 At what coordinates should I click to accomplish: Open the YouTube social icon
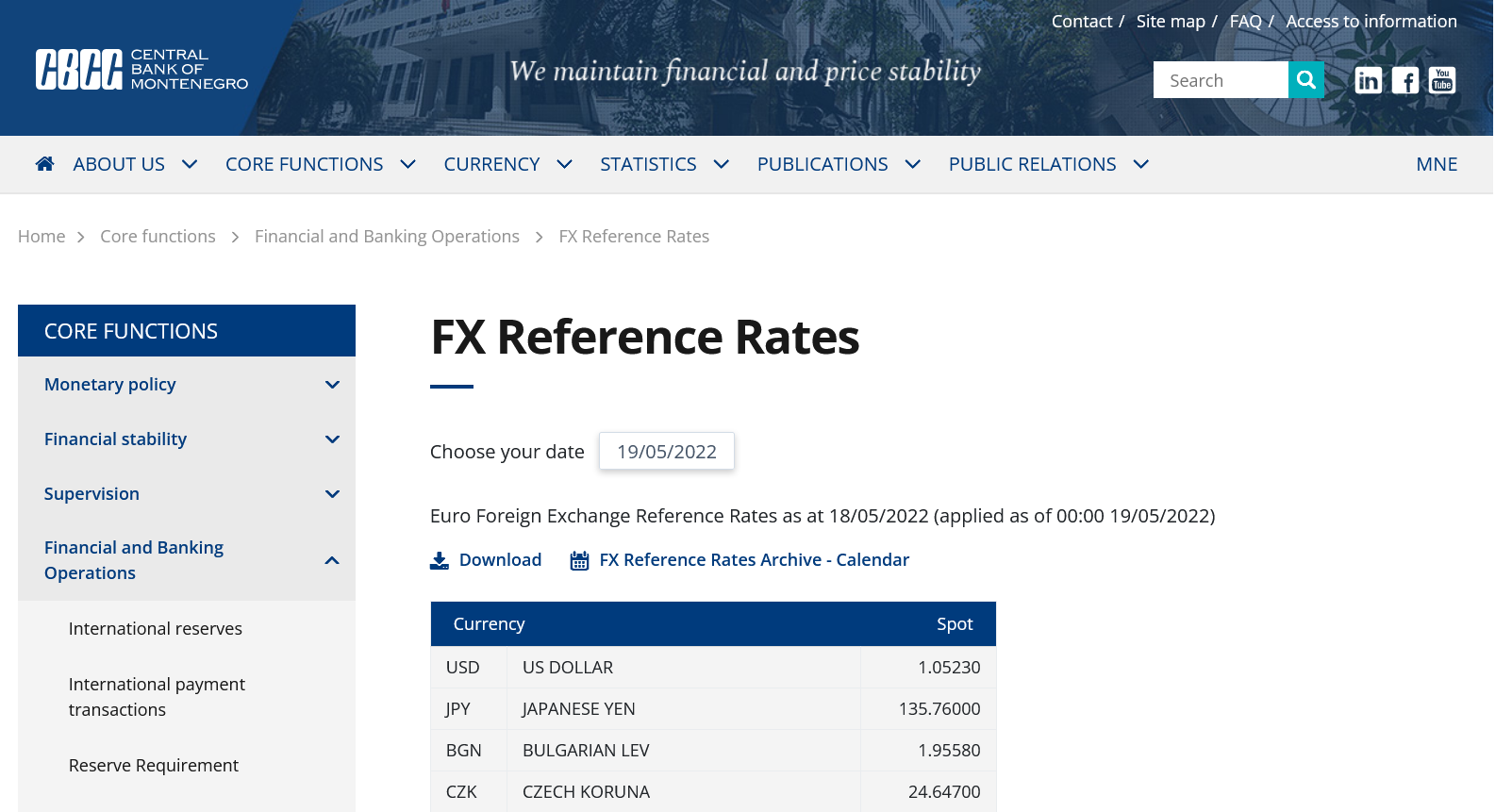coord(1441,80)
